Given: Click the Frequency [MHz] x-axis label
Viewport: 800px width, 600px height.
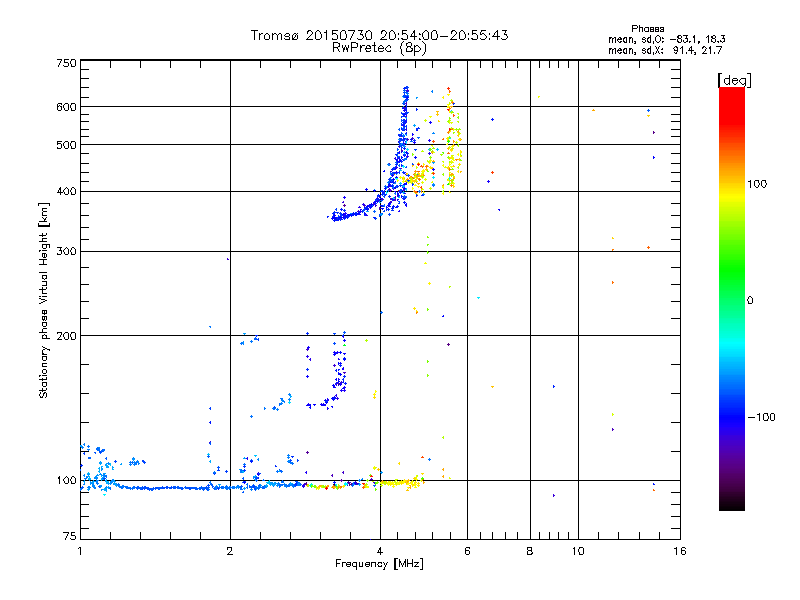Looking at the screenshot, I should point(379,565).
